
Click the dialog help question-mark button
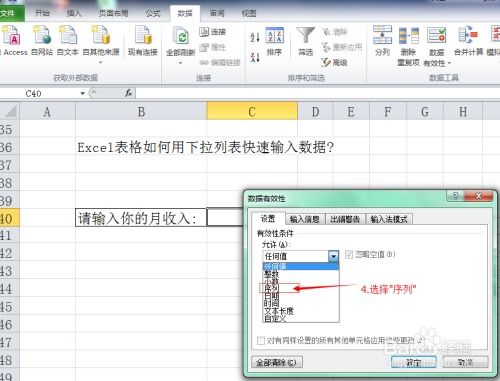pos(455,196)
